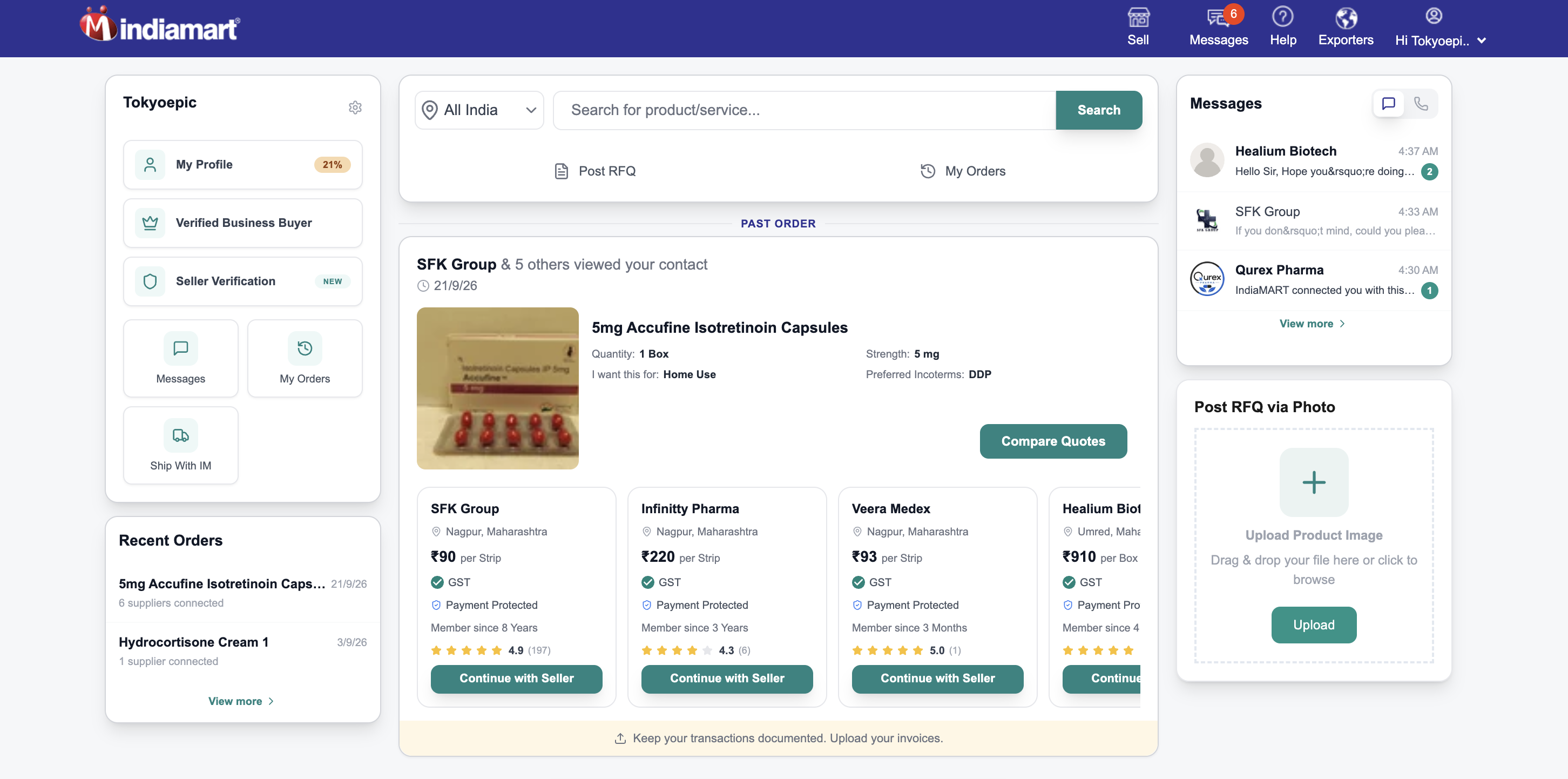Click the SFK Group logo in messages
The width and height of the screenshot is (1568, 779).
[1207, 220]
